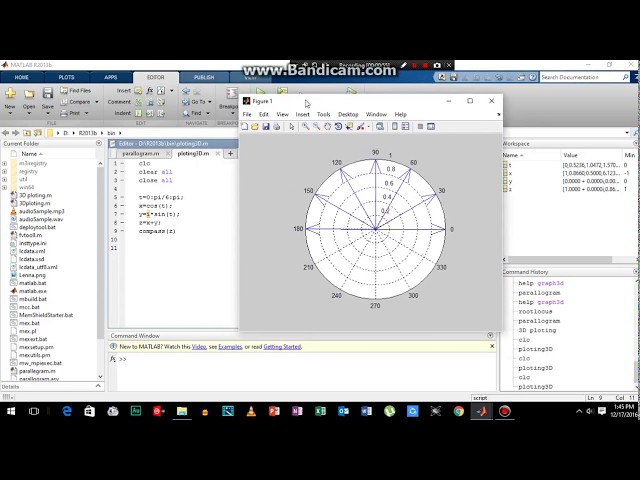Toggle Zoom In tool in Figure 1
This screenshot has height=480, width=640.
pos(305,127)
